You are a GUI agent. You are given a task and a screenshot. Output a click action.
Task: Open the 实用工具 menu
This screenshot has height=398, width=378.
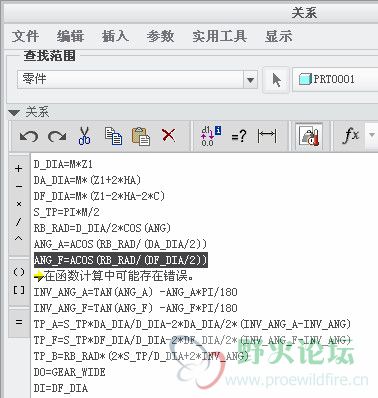pyautogui.click(x=219, y=36)
